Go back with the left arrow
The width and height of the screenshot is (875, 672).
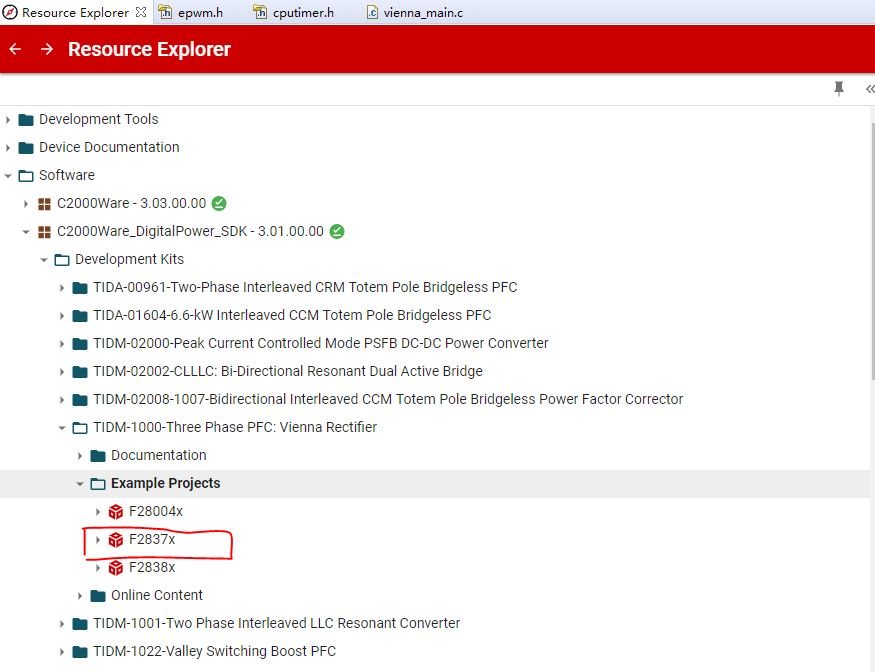pos(15,49)
